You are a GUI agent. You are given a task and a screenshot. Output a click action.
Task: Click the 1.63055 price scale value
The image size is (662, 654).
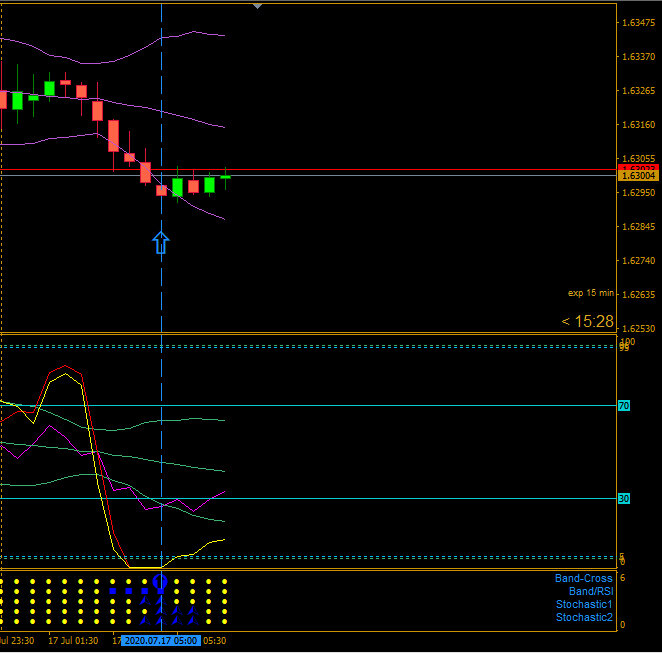pos(638,159)
